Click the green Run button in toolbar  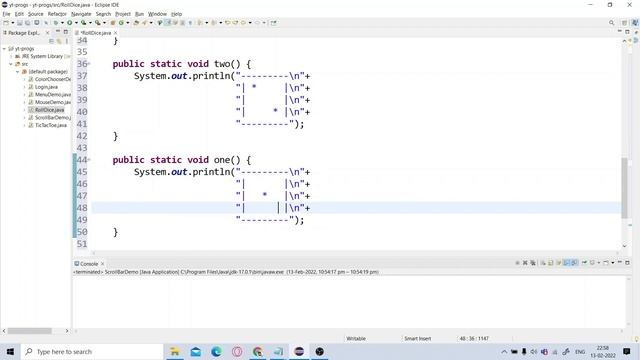(x=69, y=23)
